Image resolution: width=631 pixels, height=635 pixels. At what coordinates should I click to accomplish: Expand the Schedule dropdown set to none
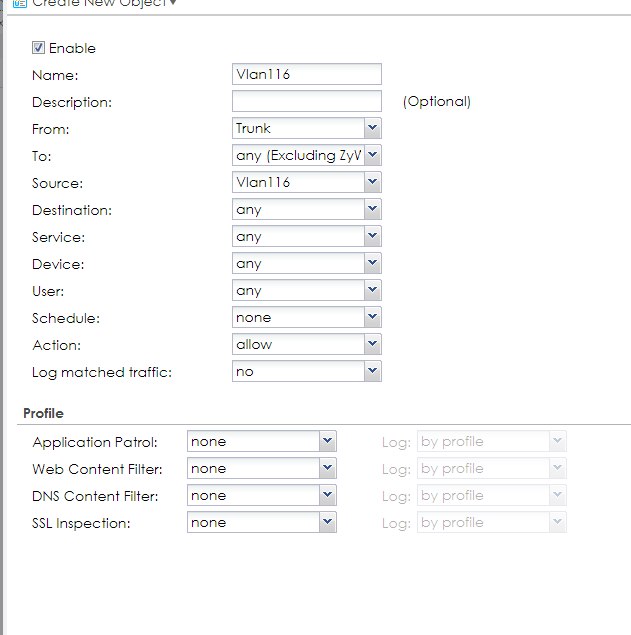[x=307, y=317]
